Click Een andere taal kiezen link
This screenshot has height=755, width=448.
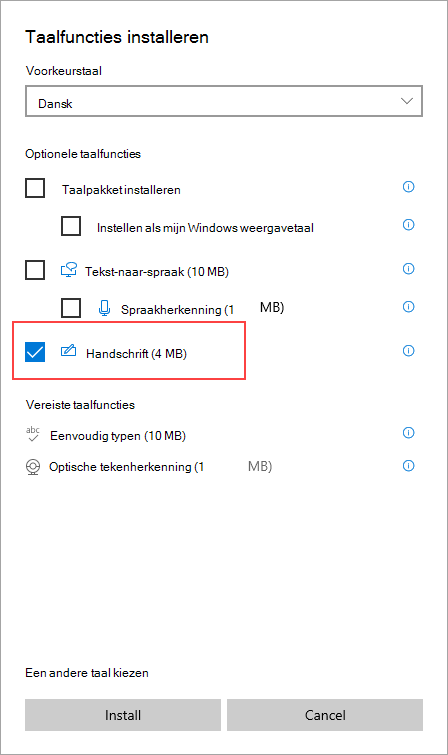point(87,673)
